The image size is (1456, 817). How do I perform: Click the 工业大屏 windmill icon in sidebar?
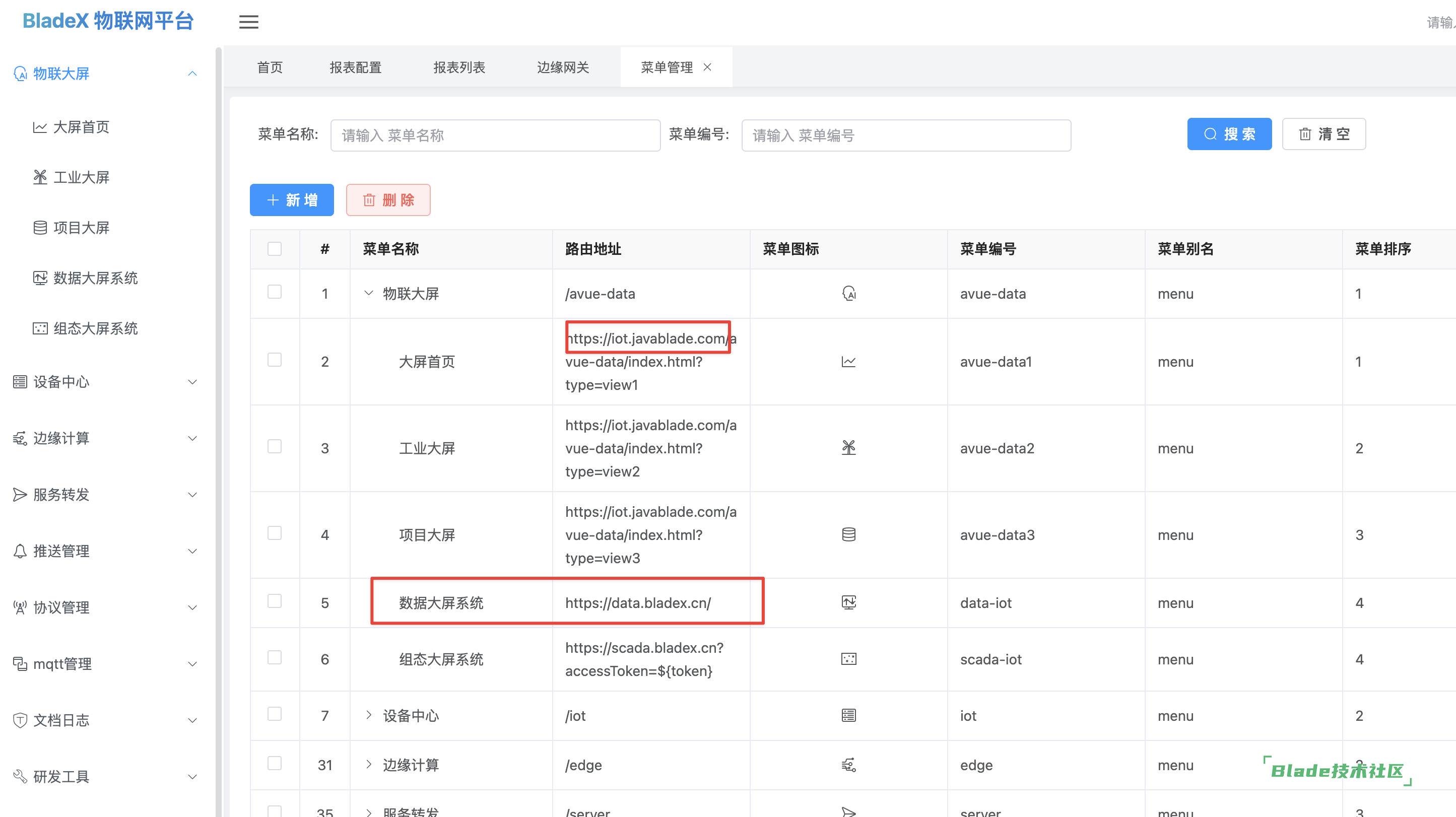[40, 177]
